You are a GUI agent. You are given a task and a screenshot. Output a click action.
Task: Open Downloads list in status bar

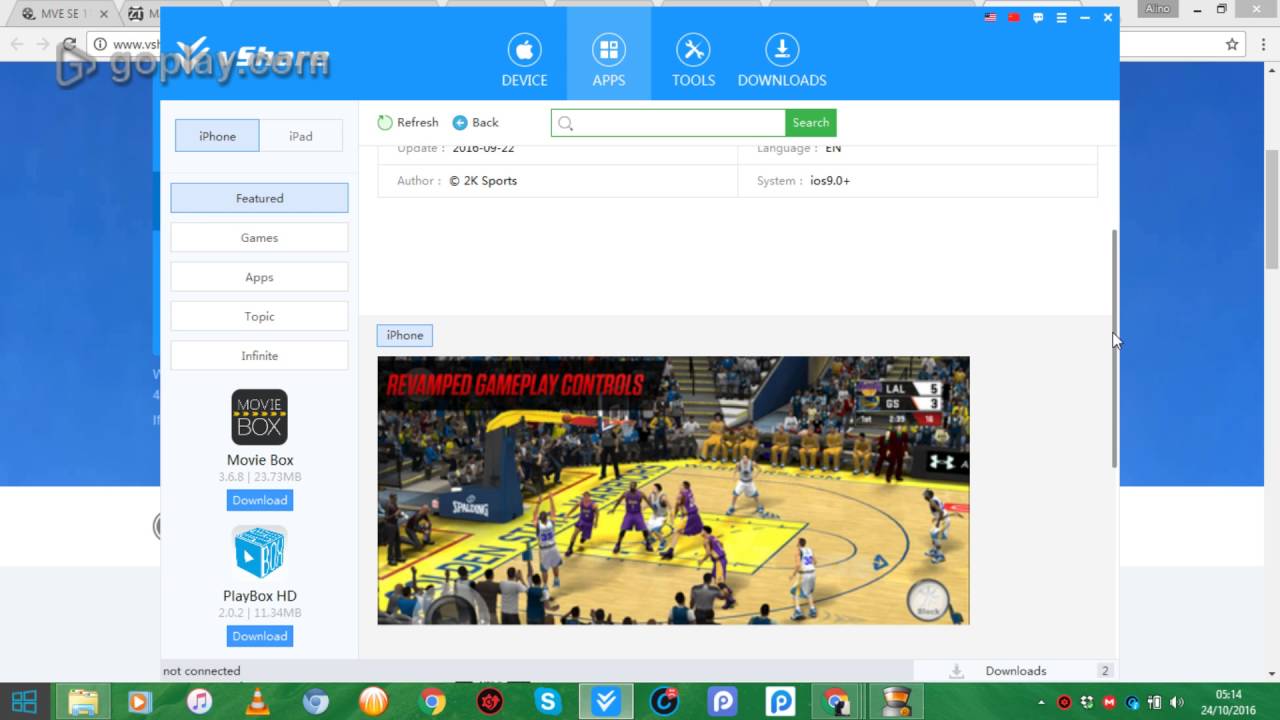click(x=1016, y=671)
